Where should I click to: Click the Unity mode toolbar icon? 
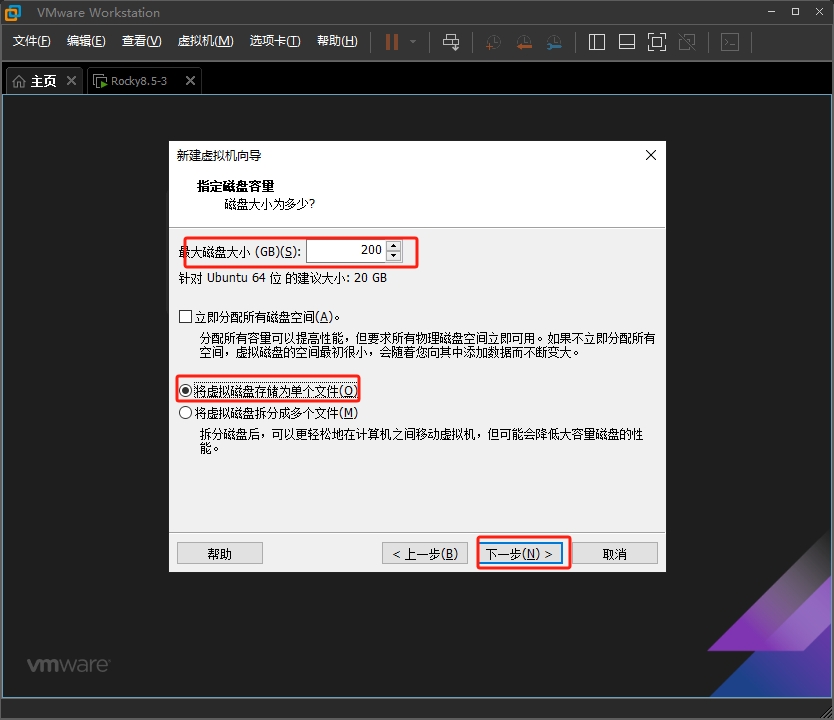point(687,42)
